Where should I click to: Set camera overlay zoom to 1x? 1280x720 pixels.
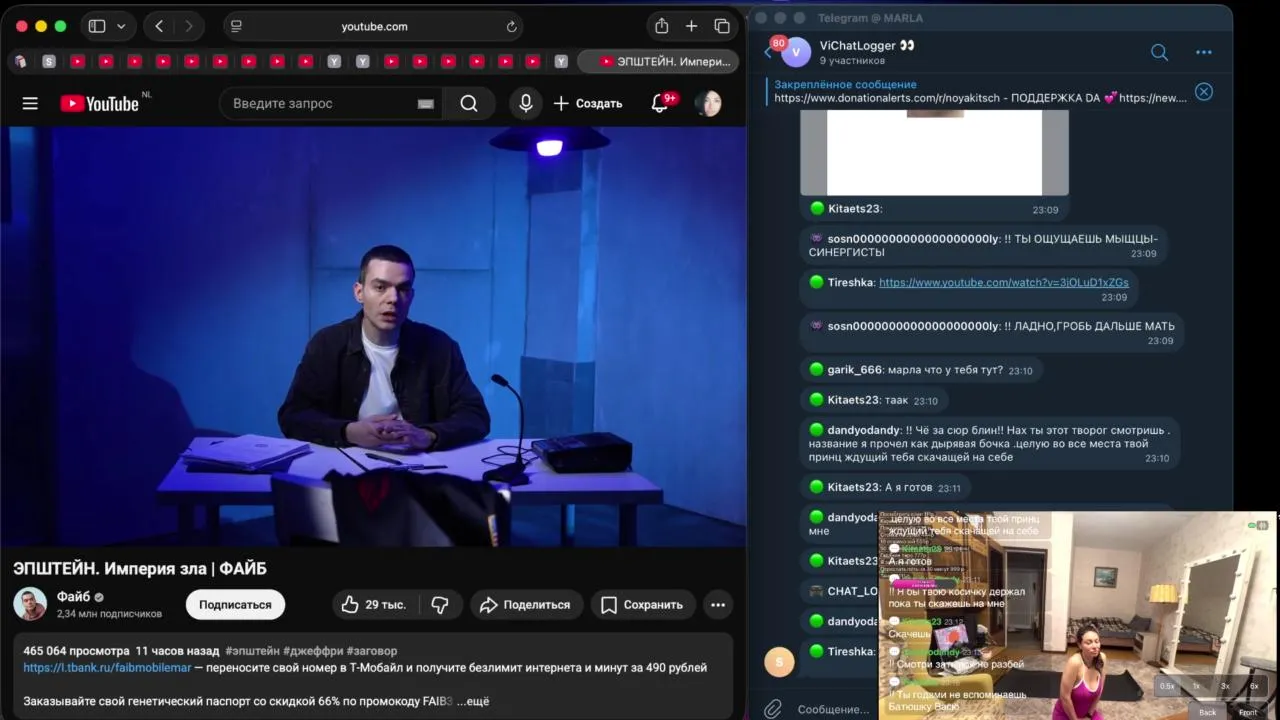[x=1196, y=686]
